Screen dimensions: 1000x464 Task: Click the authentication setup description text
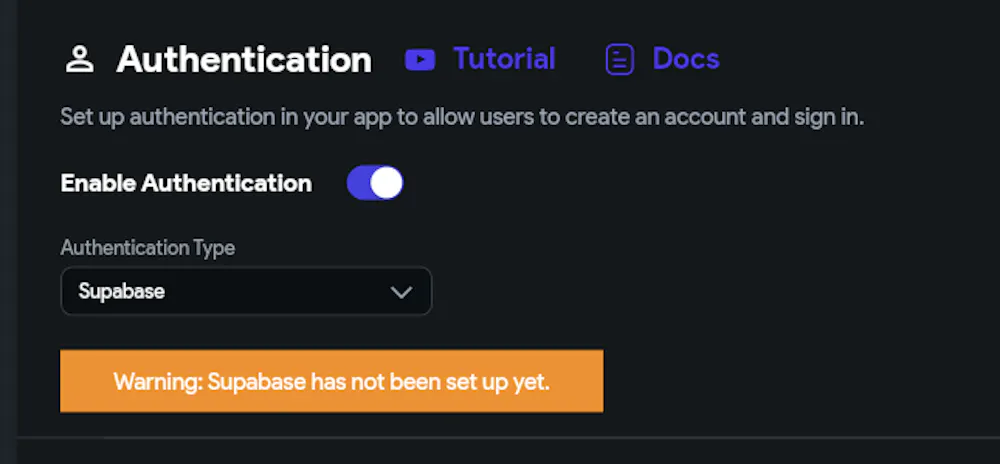[461, 117]
